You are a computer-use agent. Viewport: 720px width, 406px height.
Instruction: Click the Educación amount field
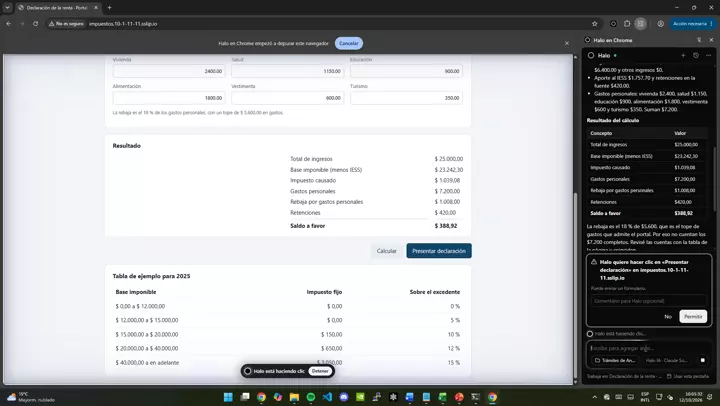(406, 71)
